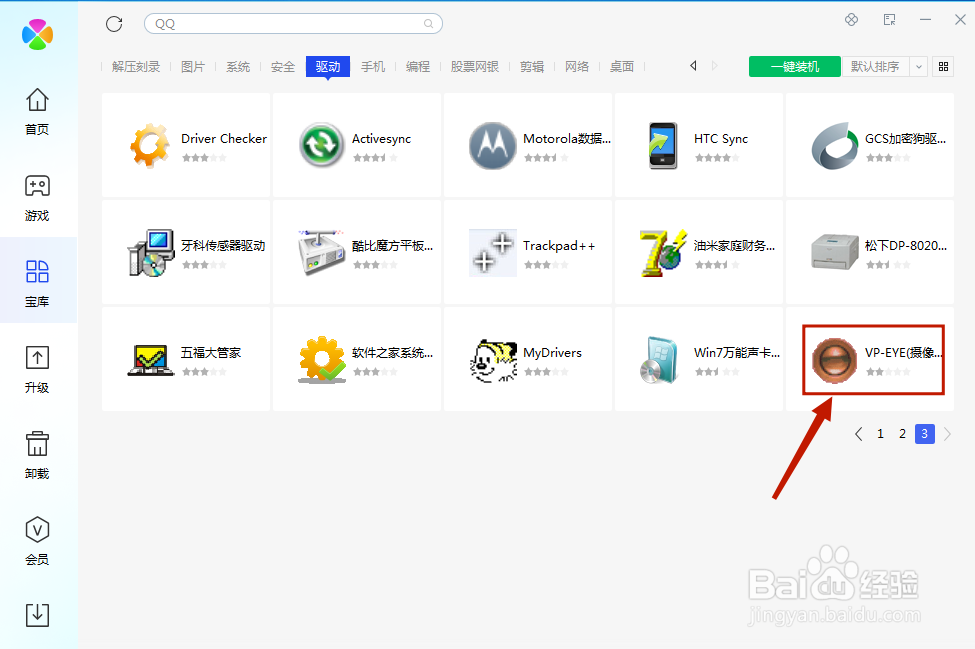This screenshot has width=975, height=649.
Task: Click 牙科传感器驱动 title text
Action: [x=223, y=246]
